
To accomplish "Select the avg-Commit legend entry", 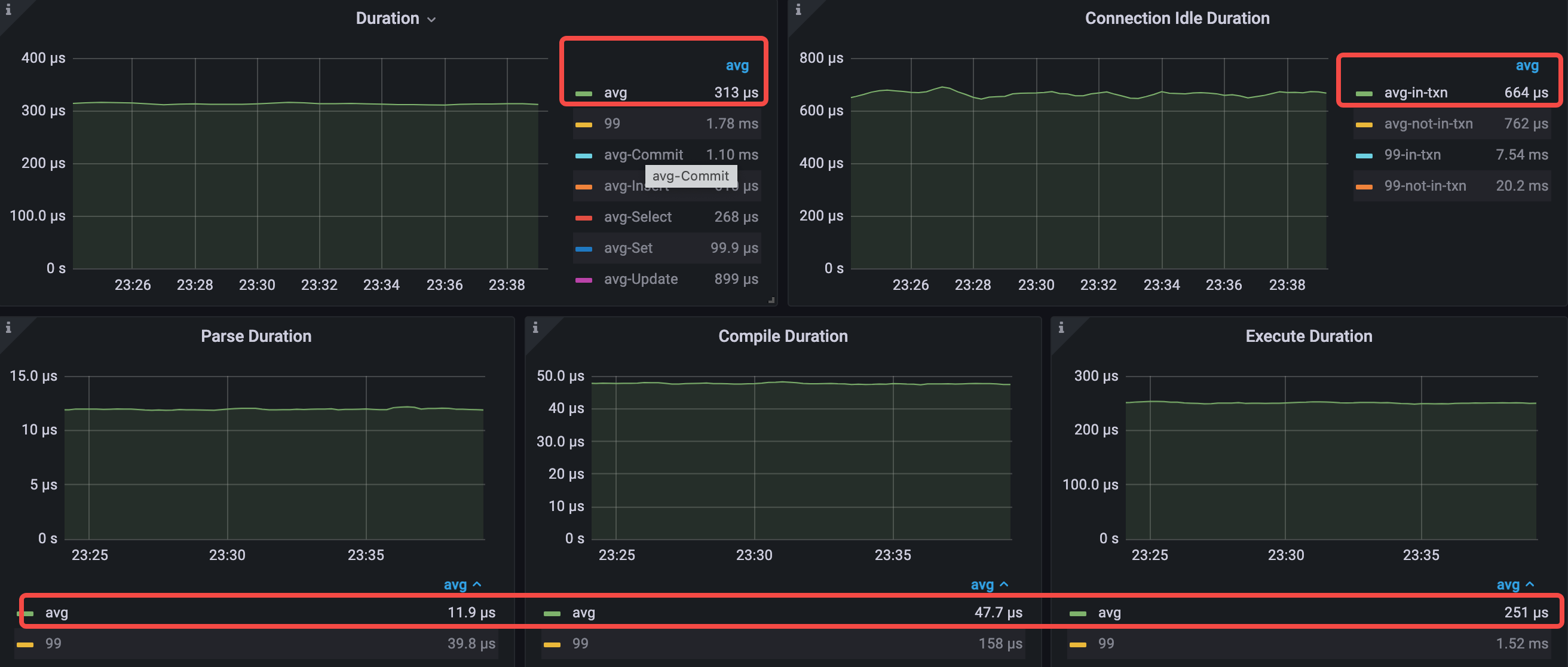I will (643, 155).
